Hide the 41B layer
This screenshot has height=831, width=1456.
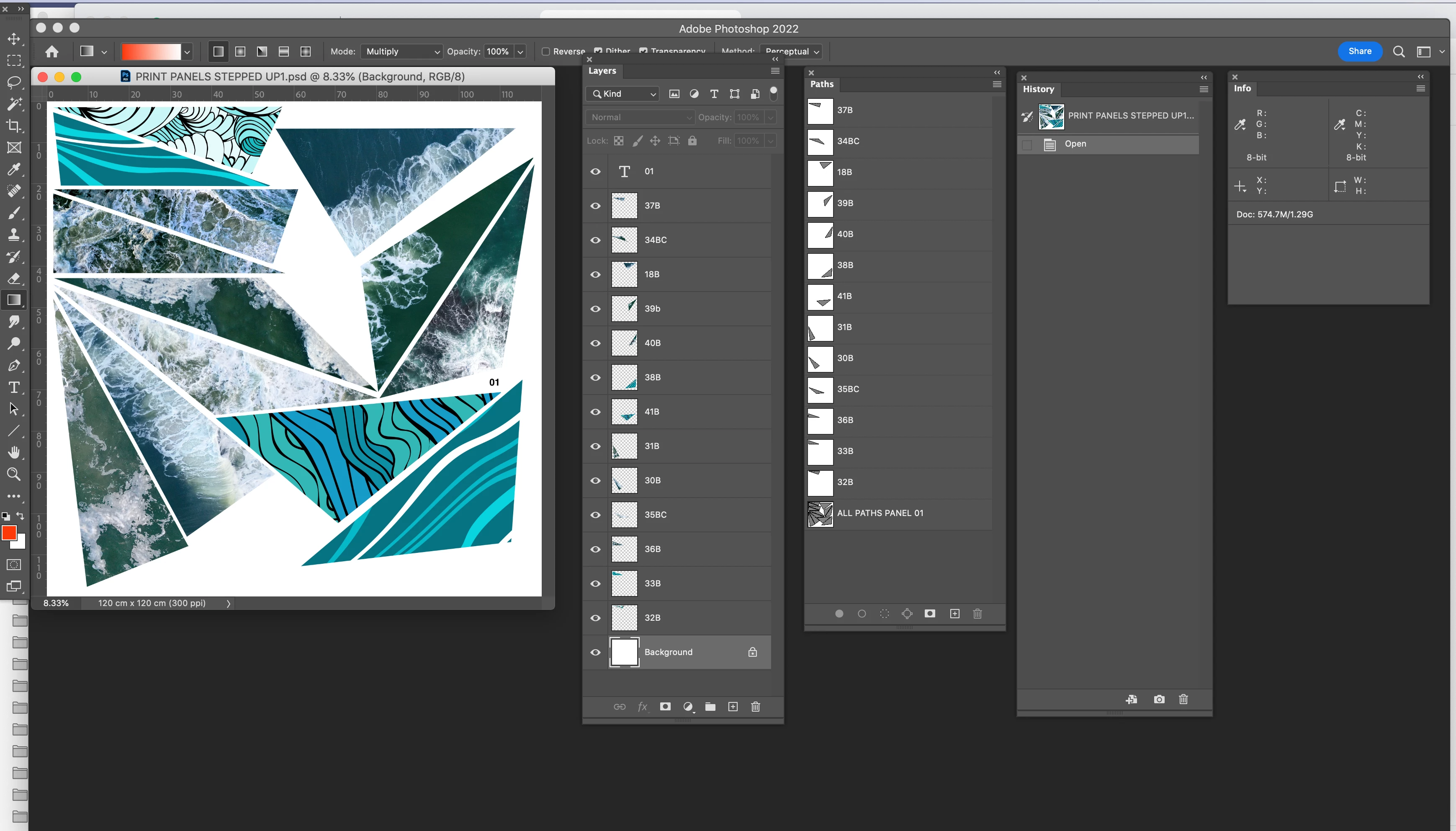click(x=595, y=411)
